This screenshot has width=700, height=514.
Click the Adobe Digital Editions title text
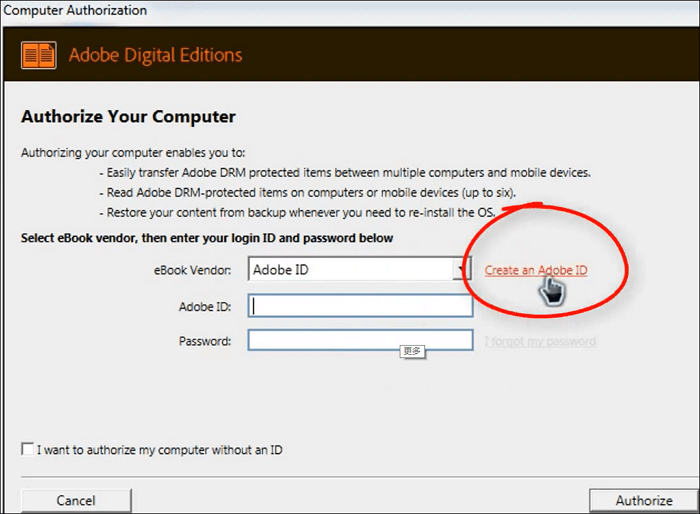[155, 55]
